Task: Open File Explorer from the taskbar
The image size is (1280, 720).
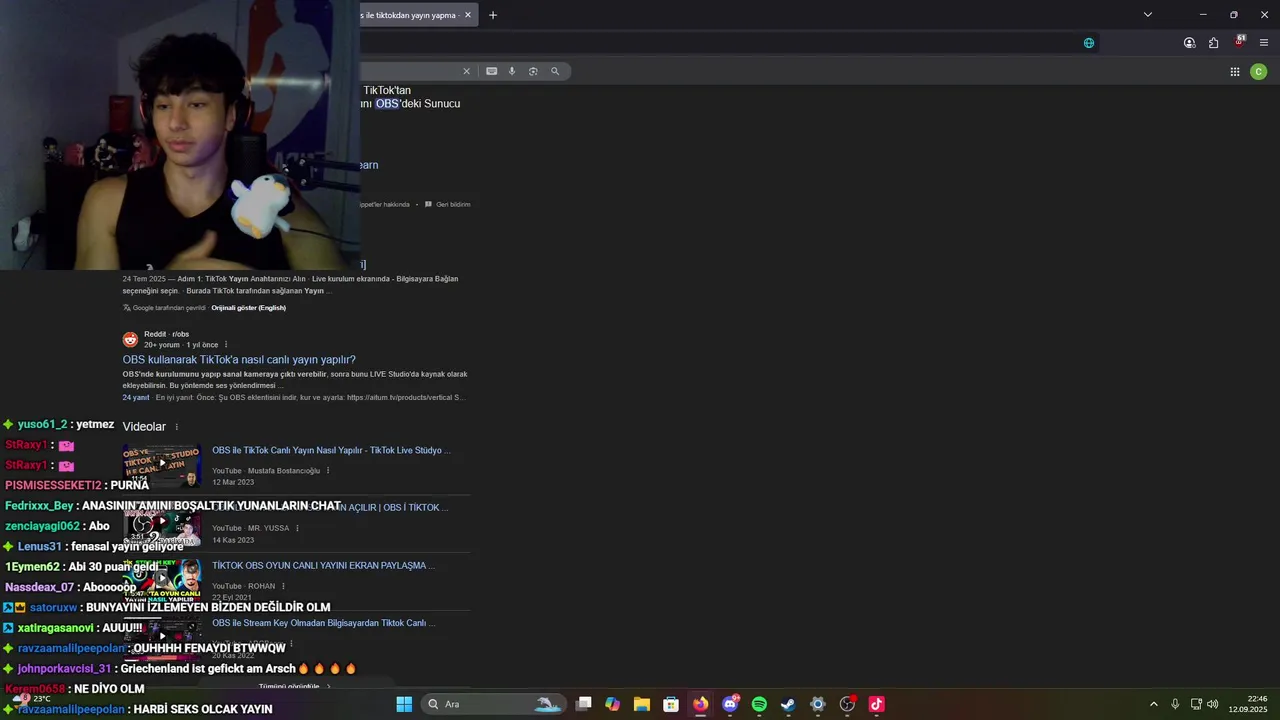Action: pyautogui.click(x=642, y=704)
